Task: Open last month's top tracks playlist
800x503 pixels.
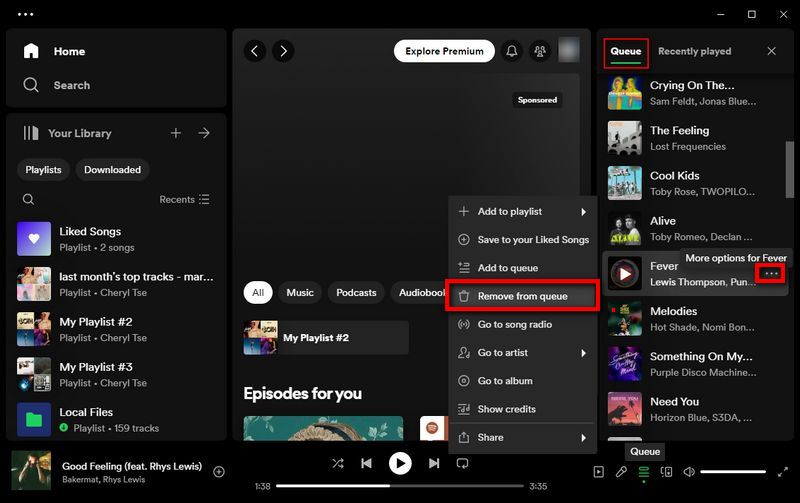Action: point(116,284)
